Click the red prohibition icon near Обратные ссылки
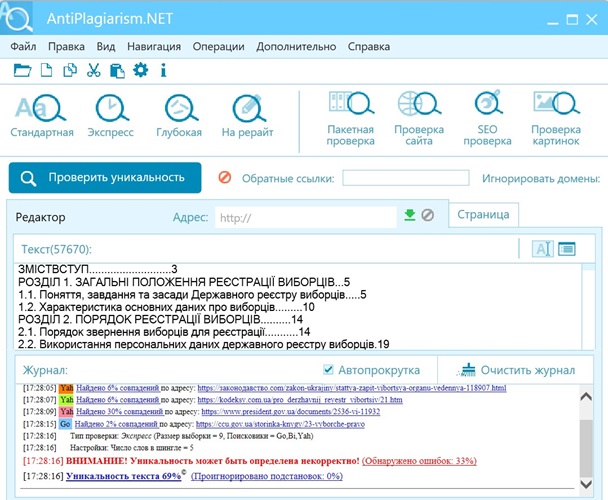The image size is (608, 500). pyautogui.click(x=225, y=178)
